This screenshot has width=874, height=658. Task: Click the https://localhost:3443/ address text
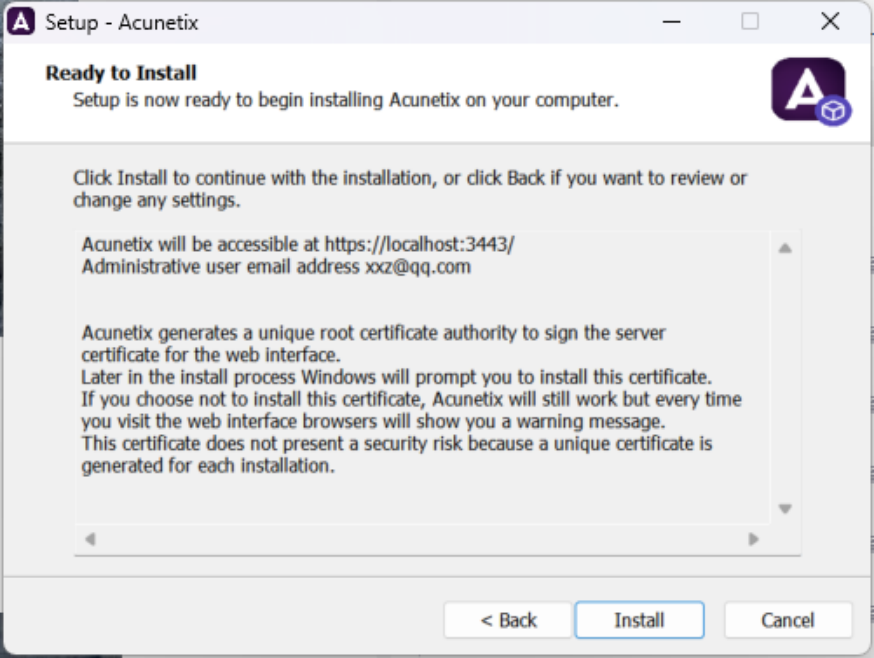click(419, 244)
